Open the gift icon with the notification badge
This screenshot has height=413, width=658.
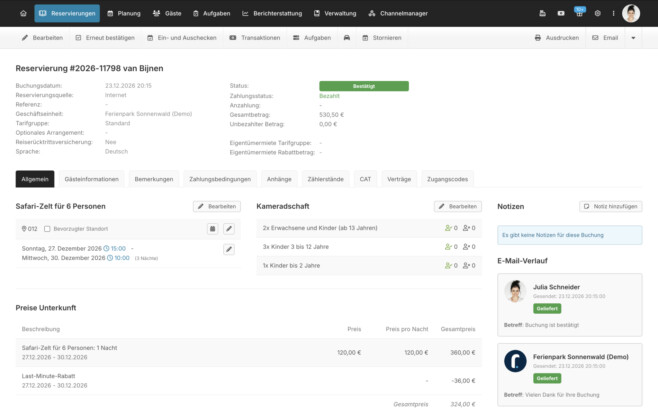tap(580, 13)
